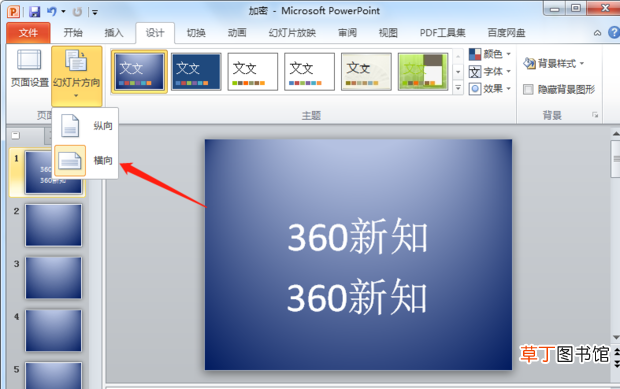620x389 pixels.
Task: Apply the beige fan-patterned theme
Action: tap(366, 72)
